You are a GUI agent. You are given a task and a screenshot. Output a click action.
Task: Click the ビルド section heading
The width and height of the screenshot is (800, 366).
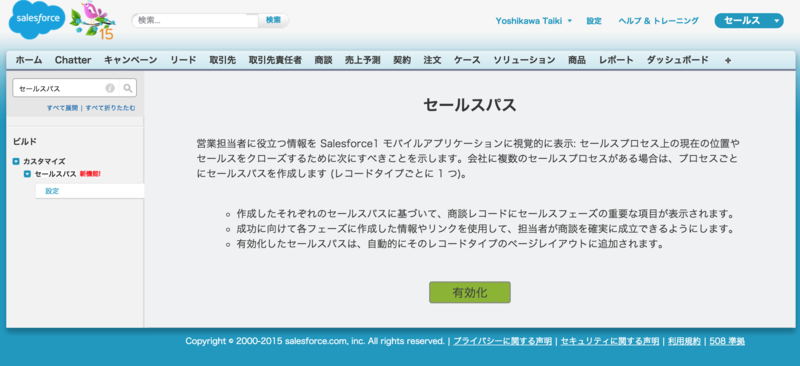pos(24,141)
